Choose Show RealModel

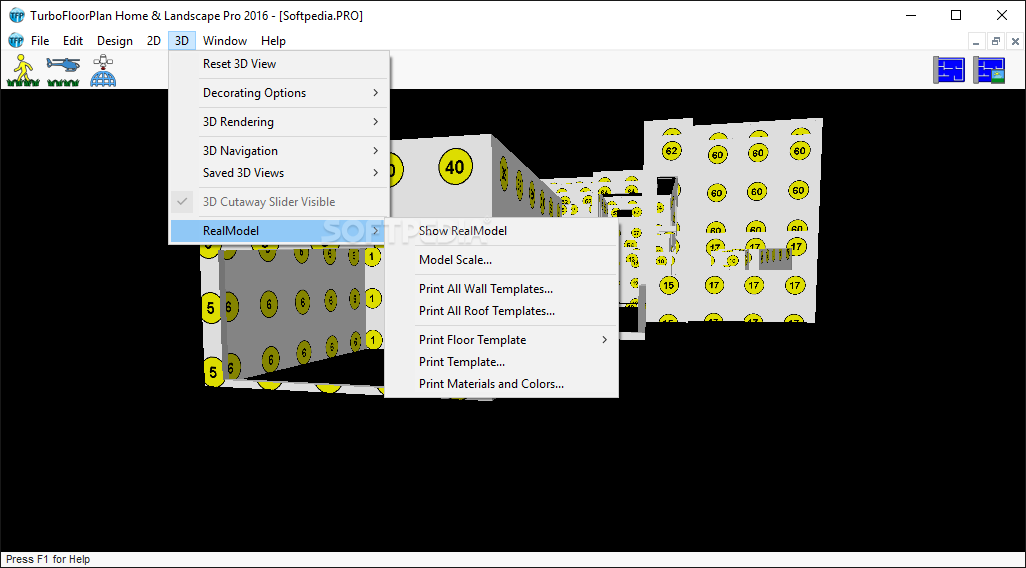(x=501, y=230)
